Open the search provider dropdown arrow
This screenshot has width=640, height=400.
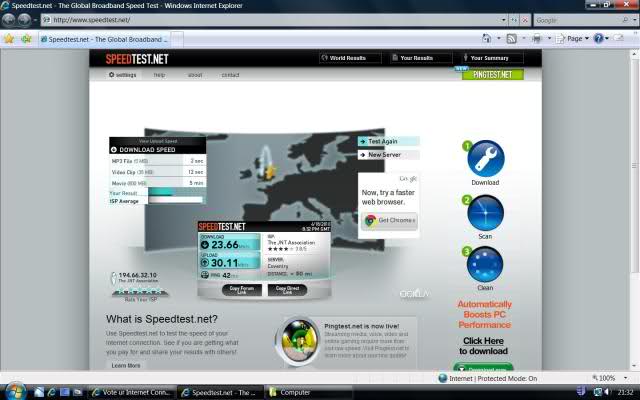pyautogui.click(x=635, y=20)
